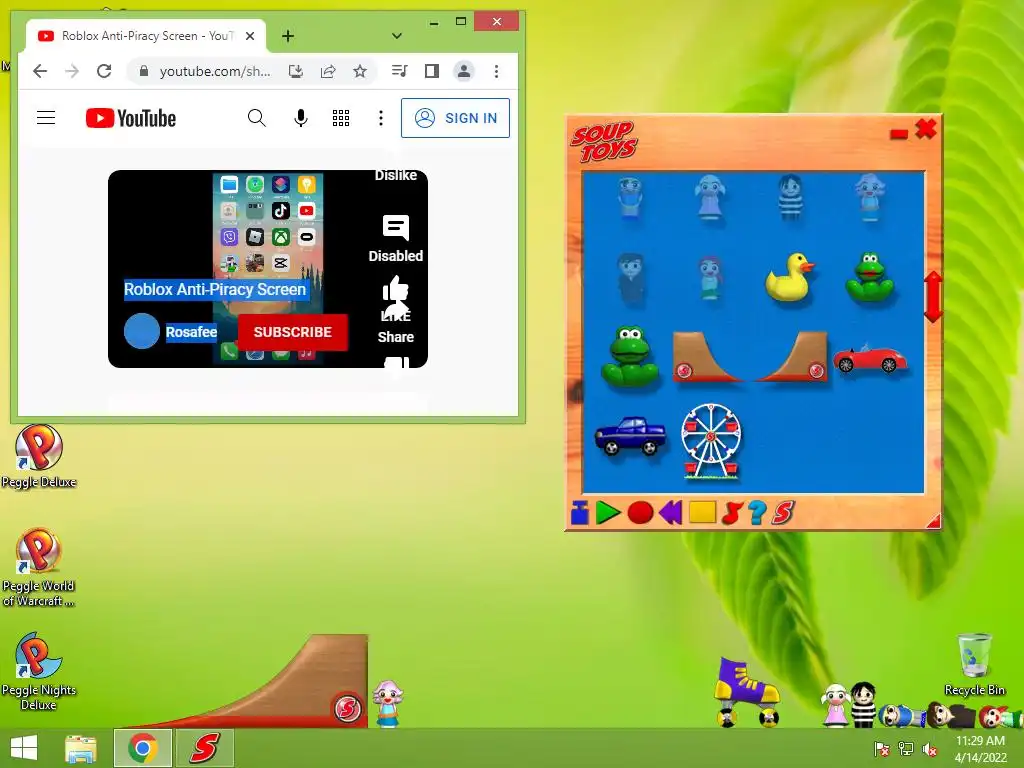Image resolution: width=1024 pixels, height=768 pixels.
Task: Open the tab search chevron
Action: [x=396, y=36]
